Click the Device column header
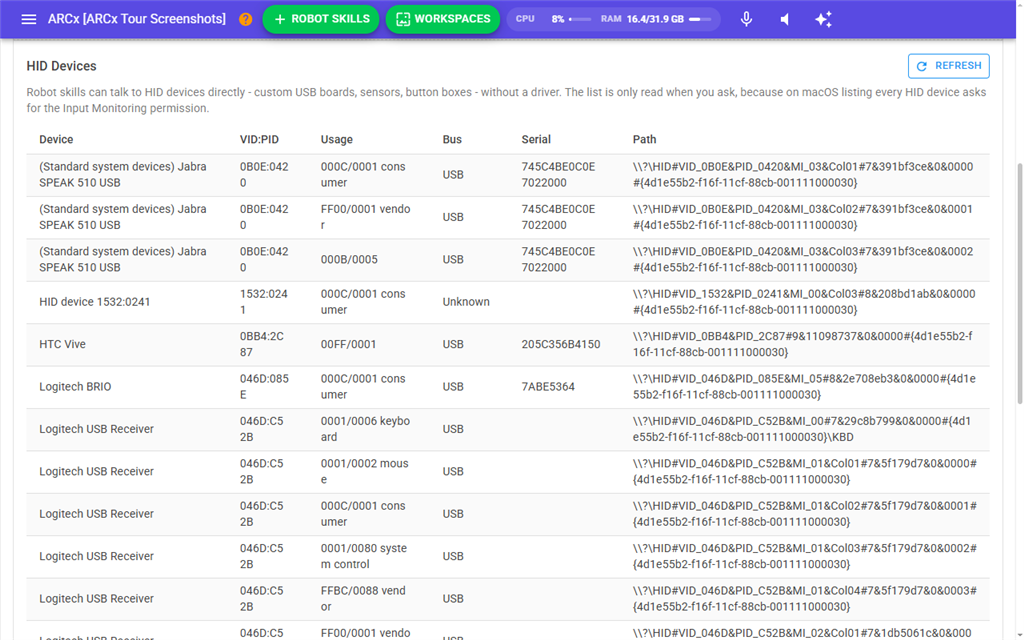1024x640 pixels. (56, 139)
